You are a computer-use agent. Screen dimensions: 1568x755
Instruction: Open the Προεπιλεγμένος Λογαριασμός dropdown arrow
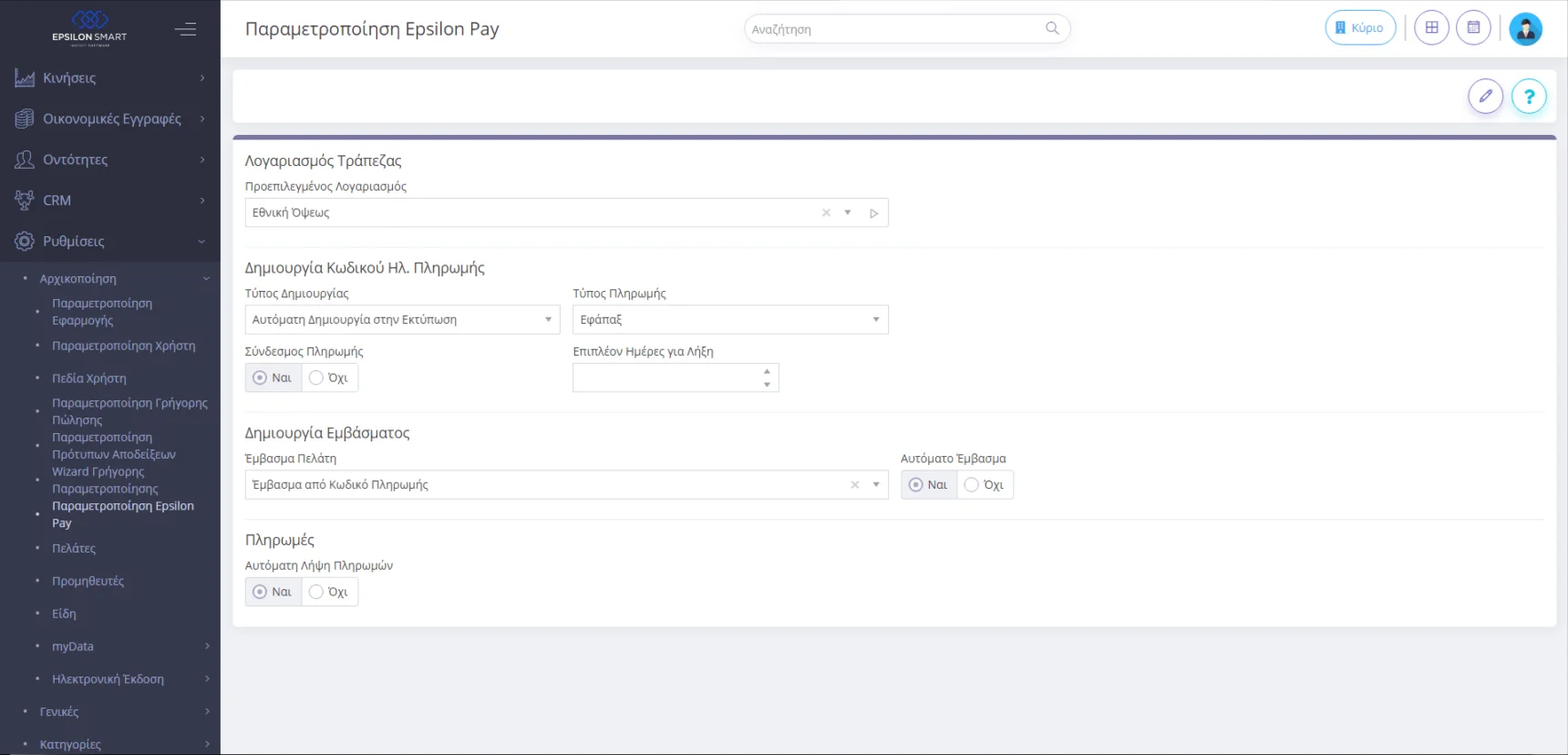tap(848, 212)
